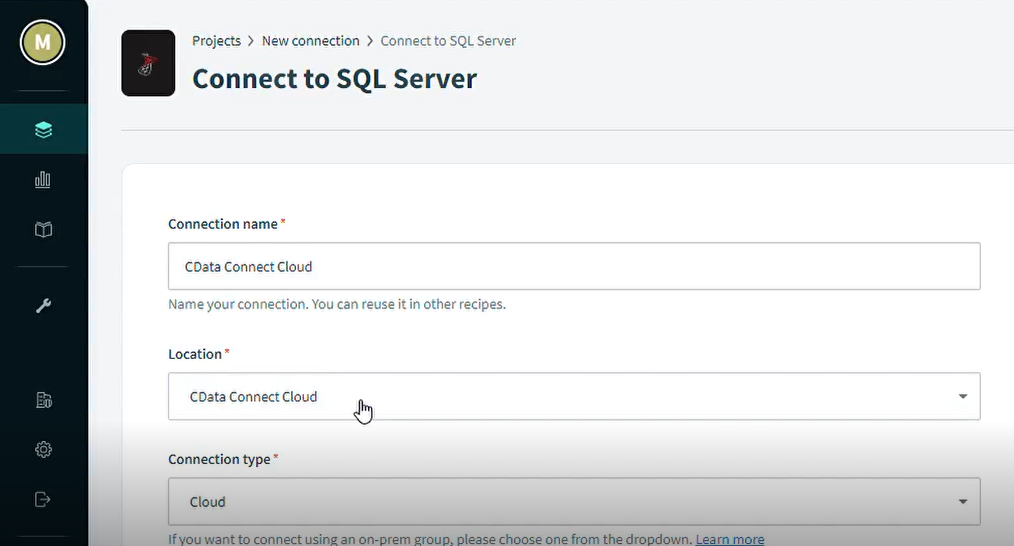
Task: Open the Location dropdown
Action: point(574,397)
